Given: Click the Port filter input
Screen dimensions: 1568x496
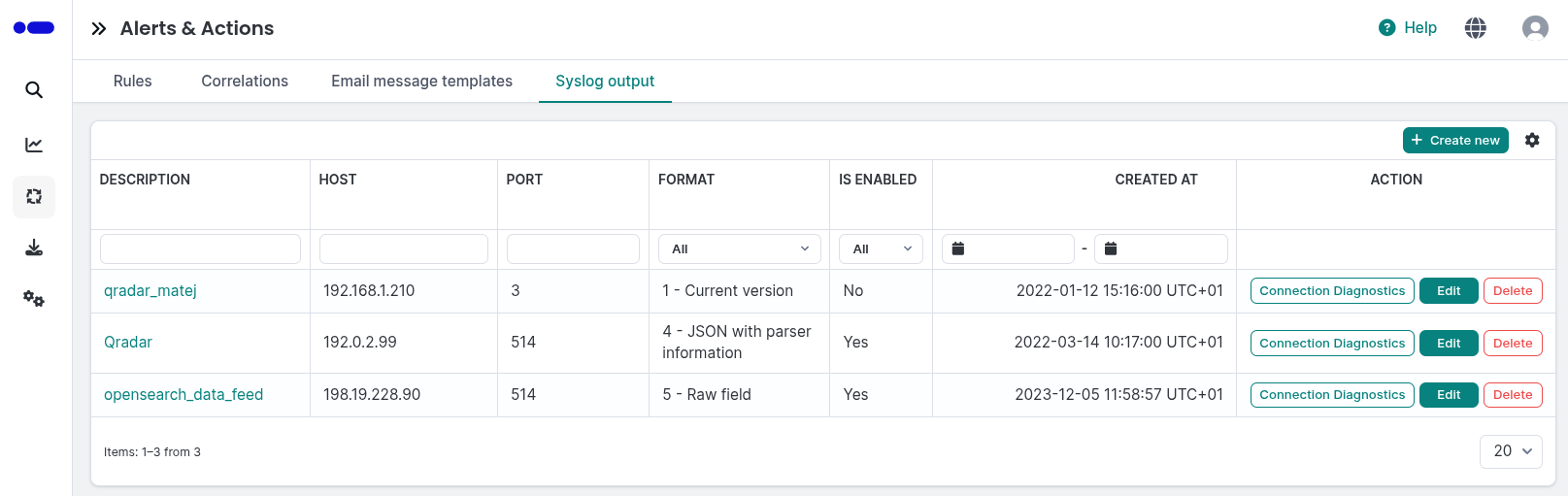Looking at the screenshot, I should point(573,249).
